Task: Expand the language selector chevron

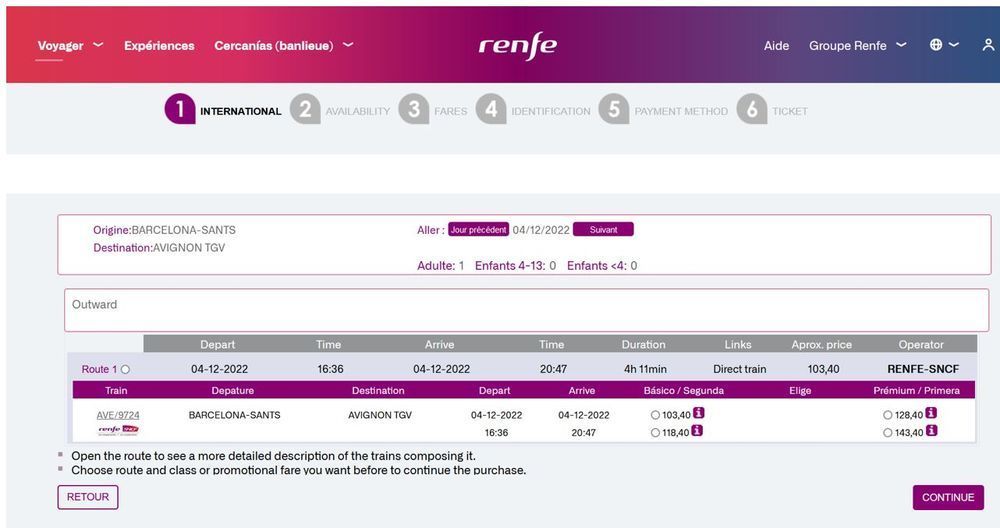Action: tap(954, 45)
